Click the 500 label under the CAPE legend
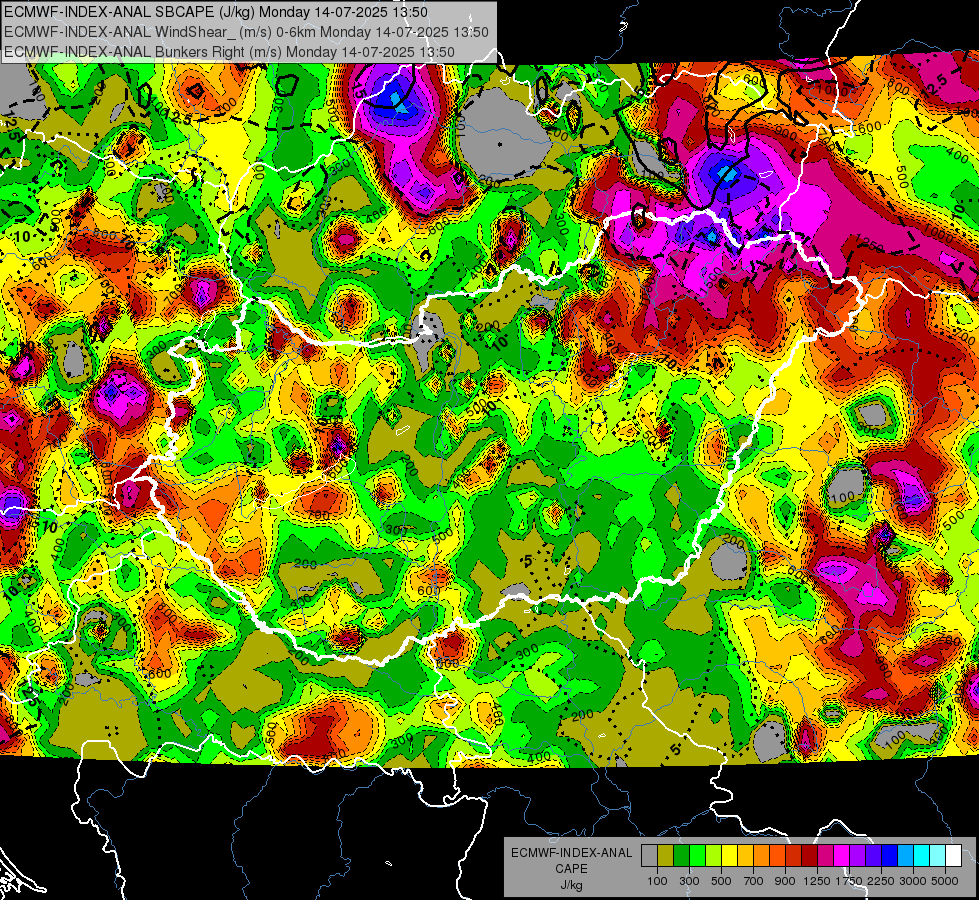Viewport: 979px width, 900px height. (721, 881)
